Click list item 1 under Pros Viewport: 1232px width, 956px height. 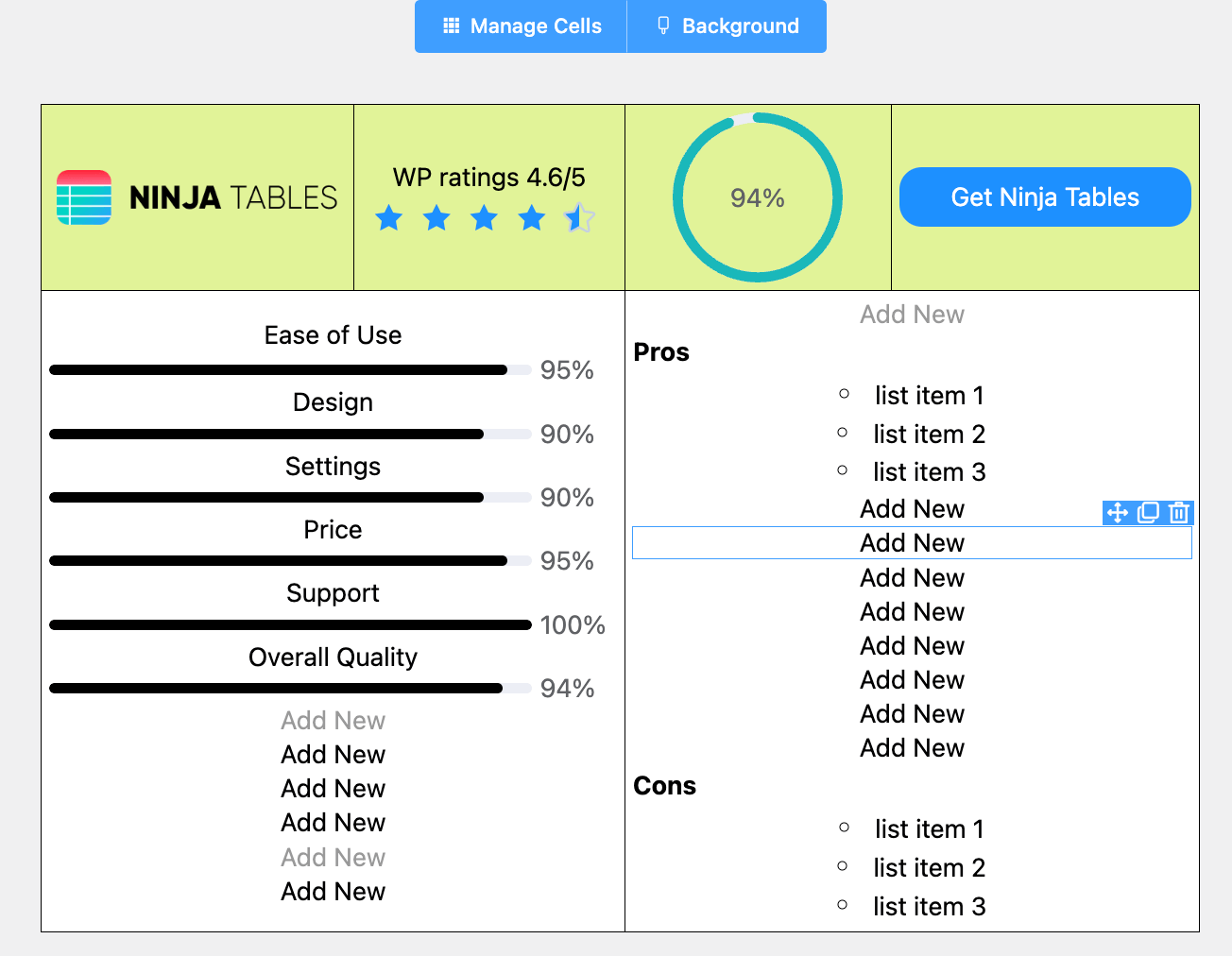[x=929, y=395]
